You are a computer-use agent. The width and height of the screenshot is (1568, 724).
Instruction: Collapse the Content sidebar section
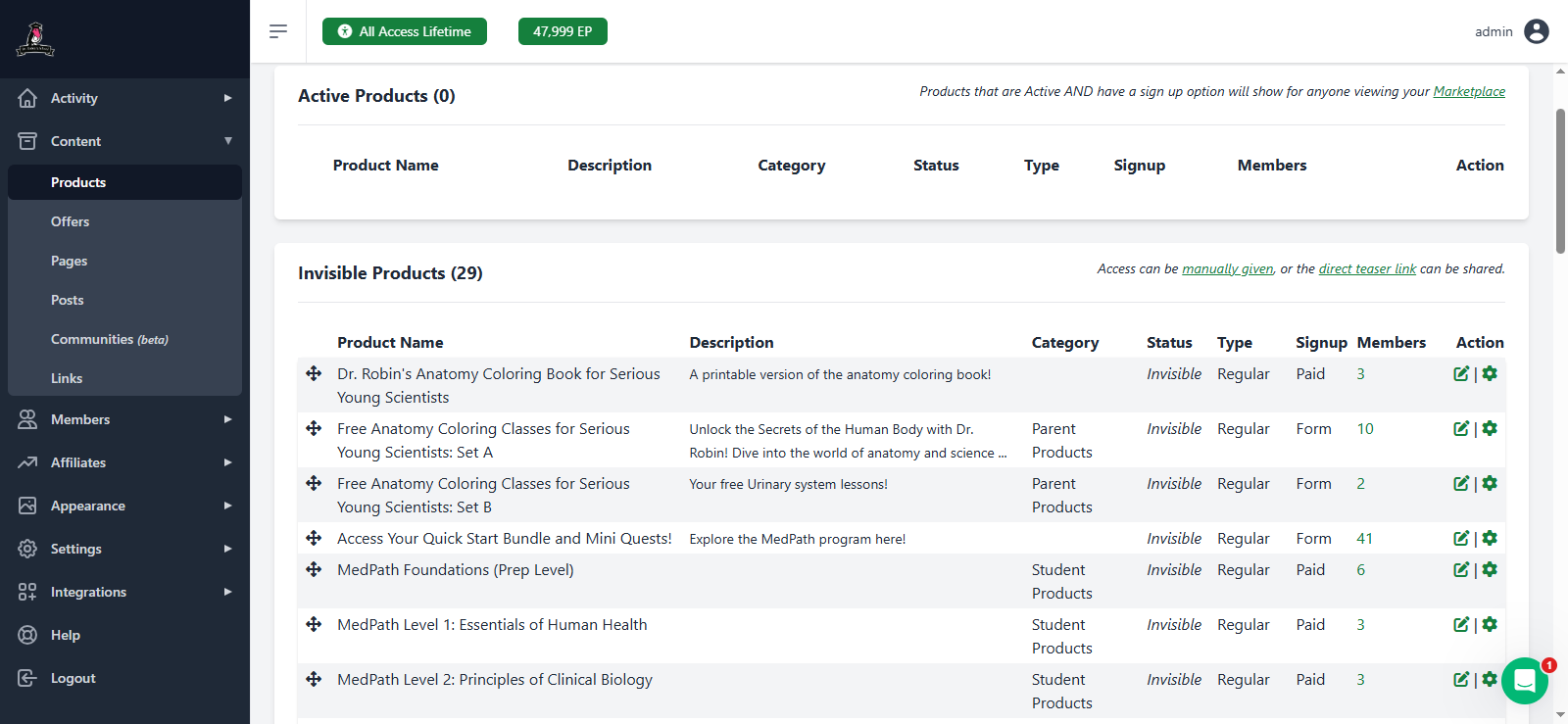tap(124, 141)
